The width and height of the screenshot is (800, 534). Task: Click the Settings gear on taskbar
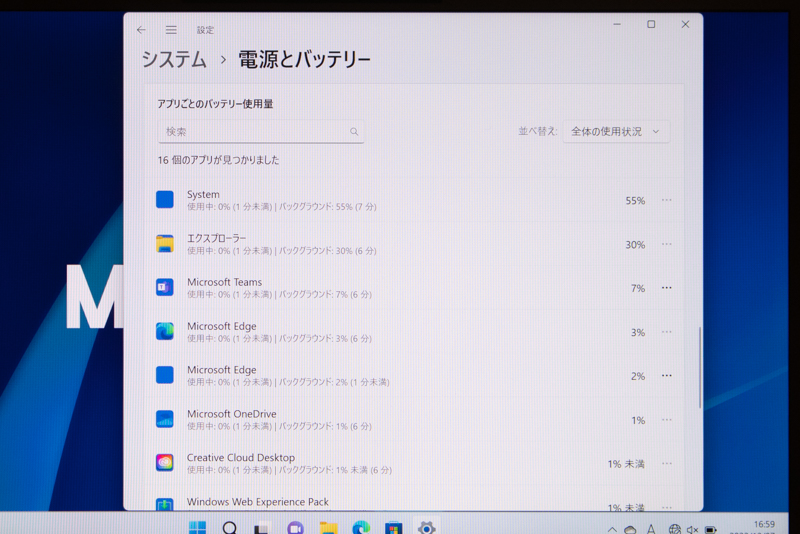427,528
